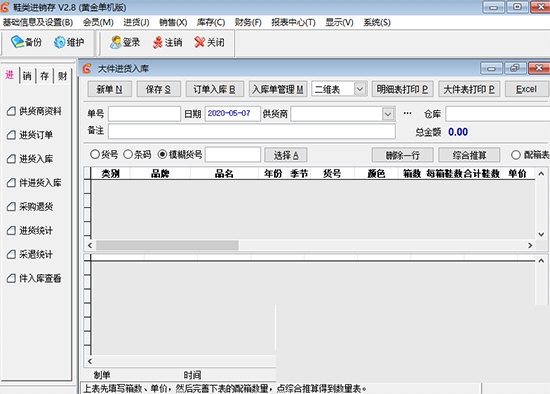Select the 配箱表 radio button
The image size is (550, 394).
(x=516, y=155)
